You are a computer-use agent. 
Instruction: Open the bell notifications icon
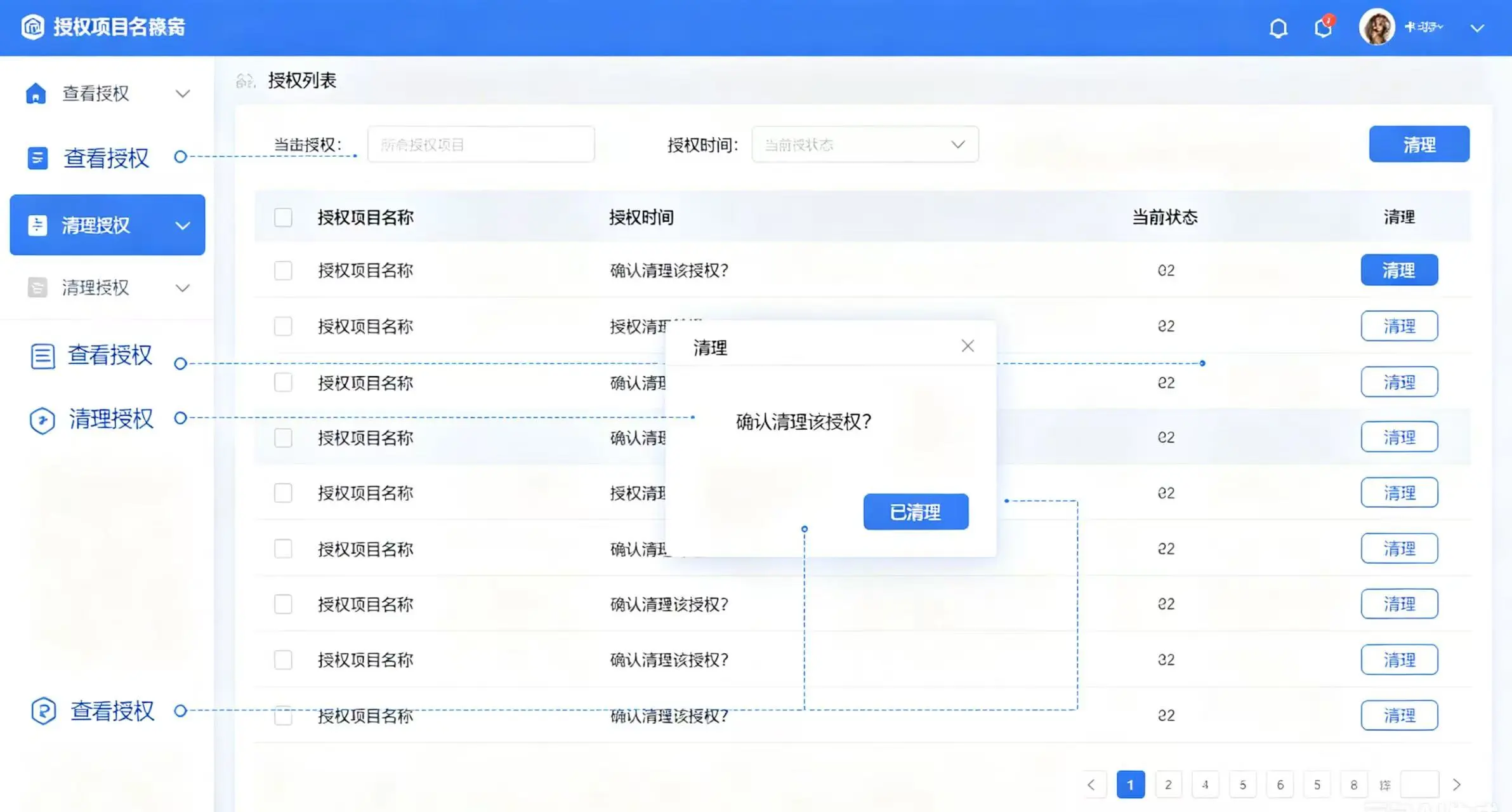1278,28
